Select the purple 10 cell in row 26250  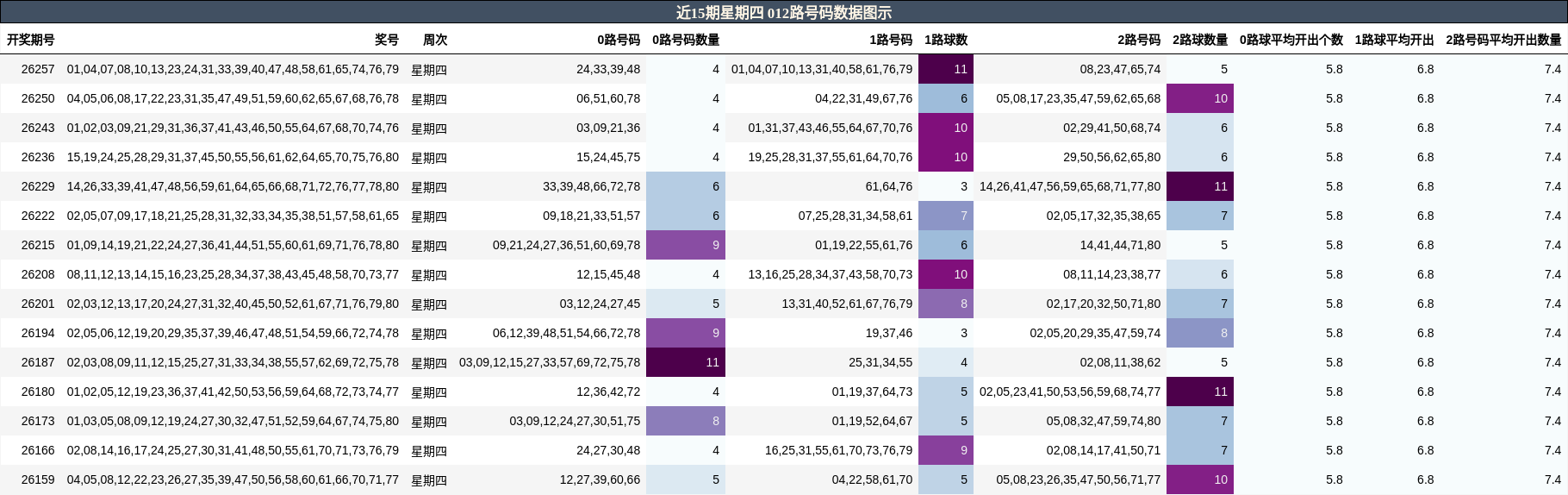(1200, 98)
